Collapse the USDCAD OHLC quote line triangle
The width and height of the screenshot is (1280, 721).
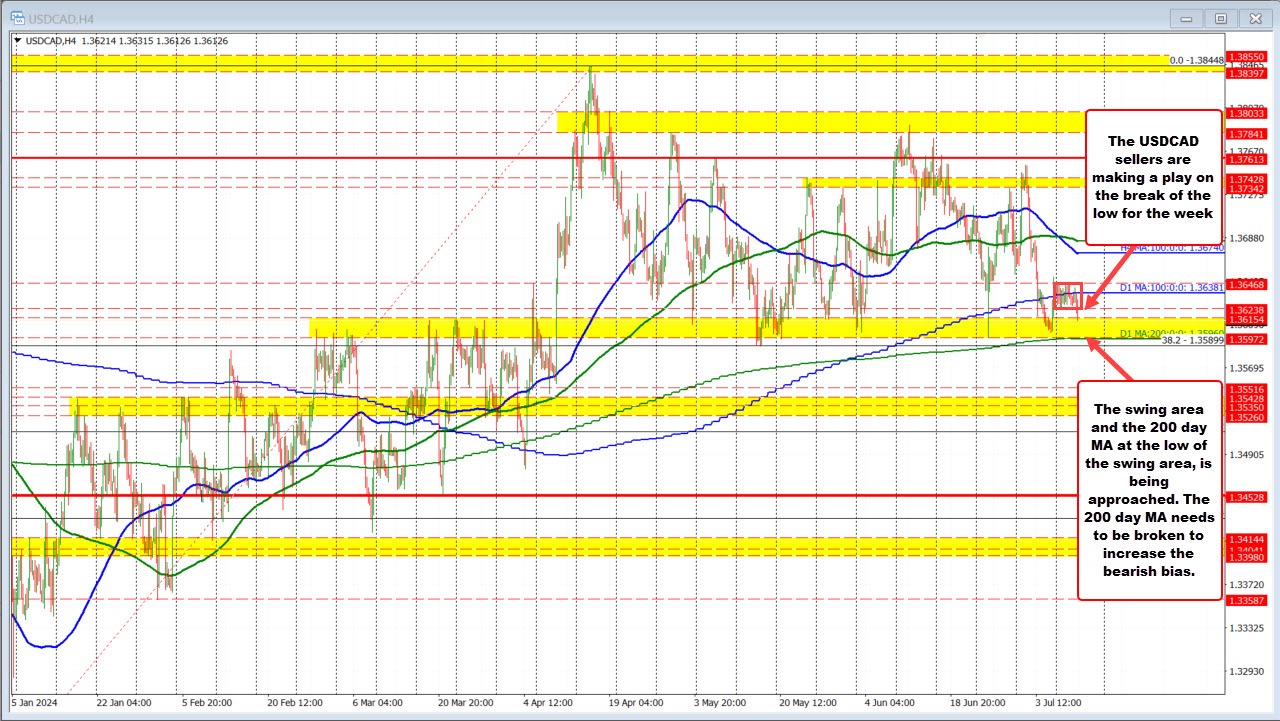[17, 41]
